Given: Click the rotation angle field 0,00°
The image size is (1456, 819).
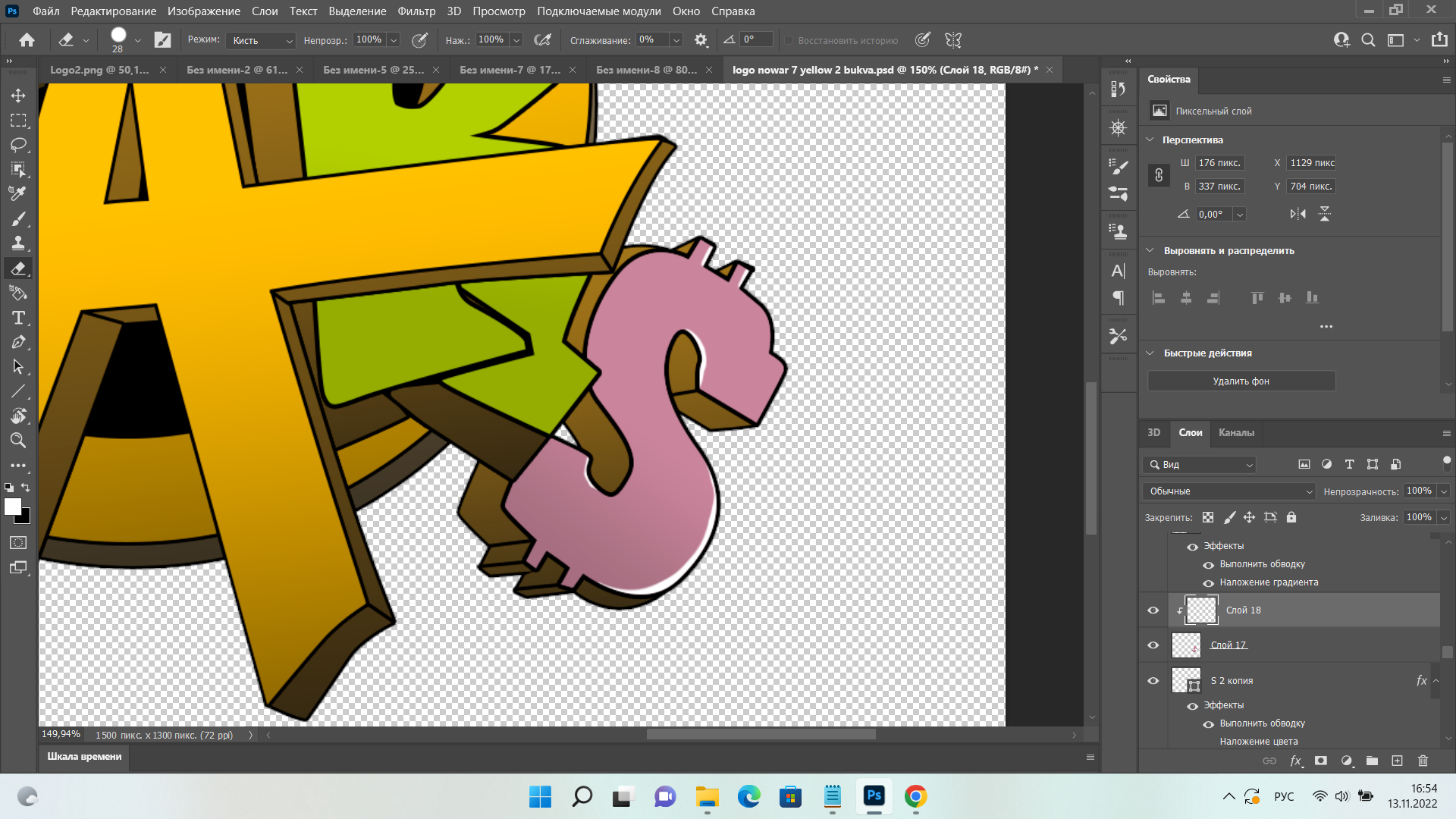Looking at the screenshot, I should 1215,214.
